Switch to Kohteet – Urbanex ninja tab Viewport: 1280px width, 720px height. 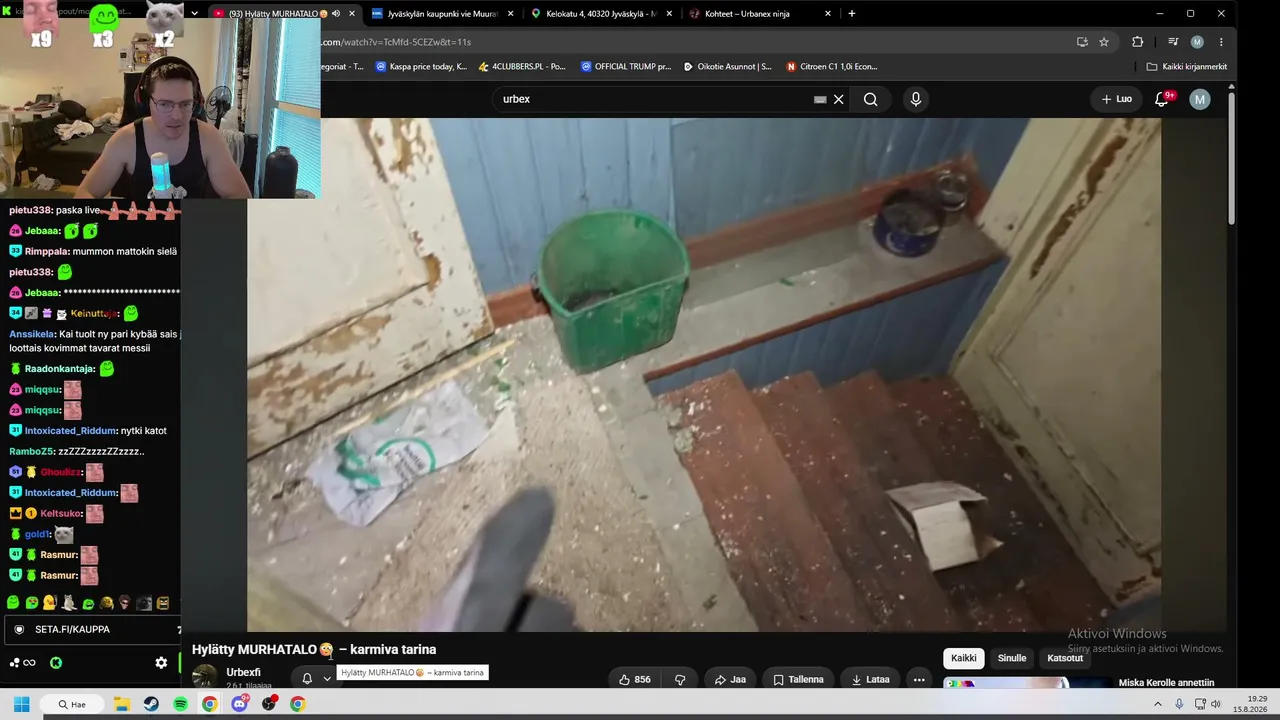pos(760,14)
